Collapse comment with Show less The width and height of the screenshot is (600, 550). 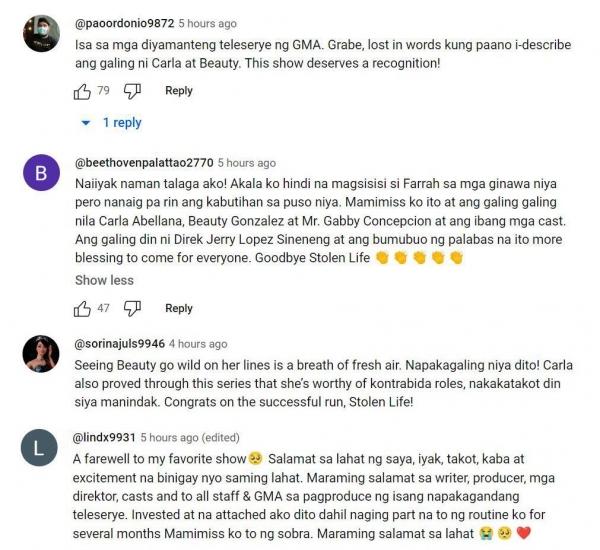click(104, 280)
